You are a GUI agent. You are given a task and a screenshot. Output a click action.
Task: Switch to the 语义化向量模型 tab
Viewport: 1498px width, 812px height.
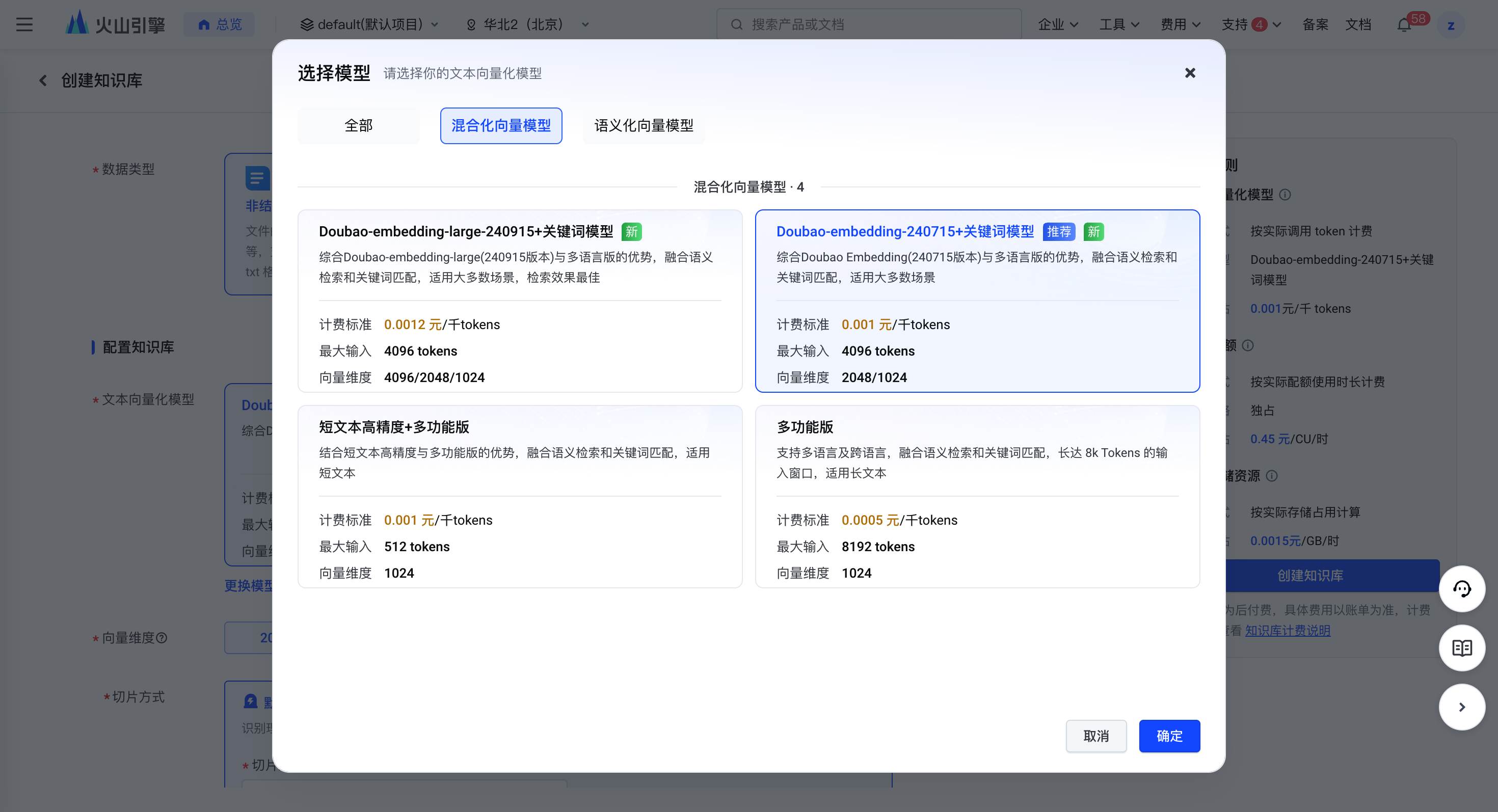[x=643, y=125]
